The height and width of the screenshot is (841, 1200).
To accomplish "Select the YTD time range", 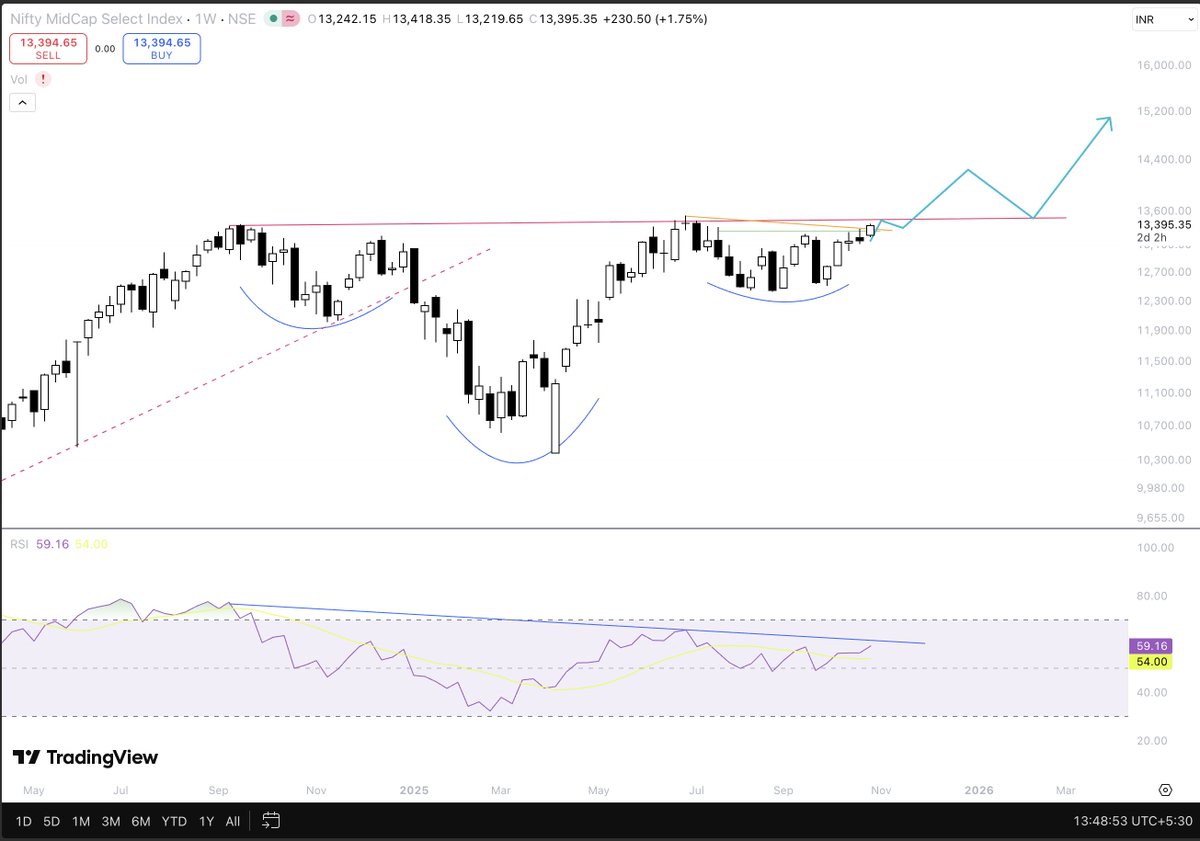I will click(174, 821).
